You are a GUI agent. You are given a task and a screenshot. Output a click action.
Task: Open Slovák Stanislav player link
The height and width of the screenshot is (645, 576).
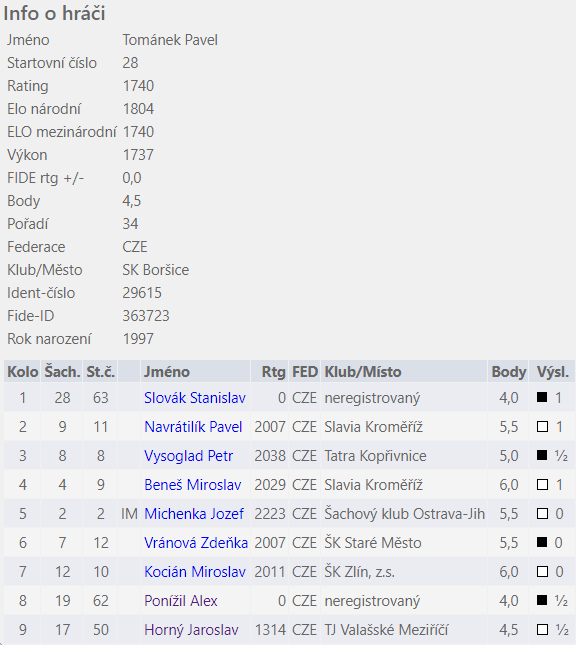195,398
